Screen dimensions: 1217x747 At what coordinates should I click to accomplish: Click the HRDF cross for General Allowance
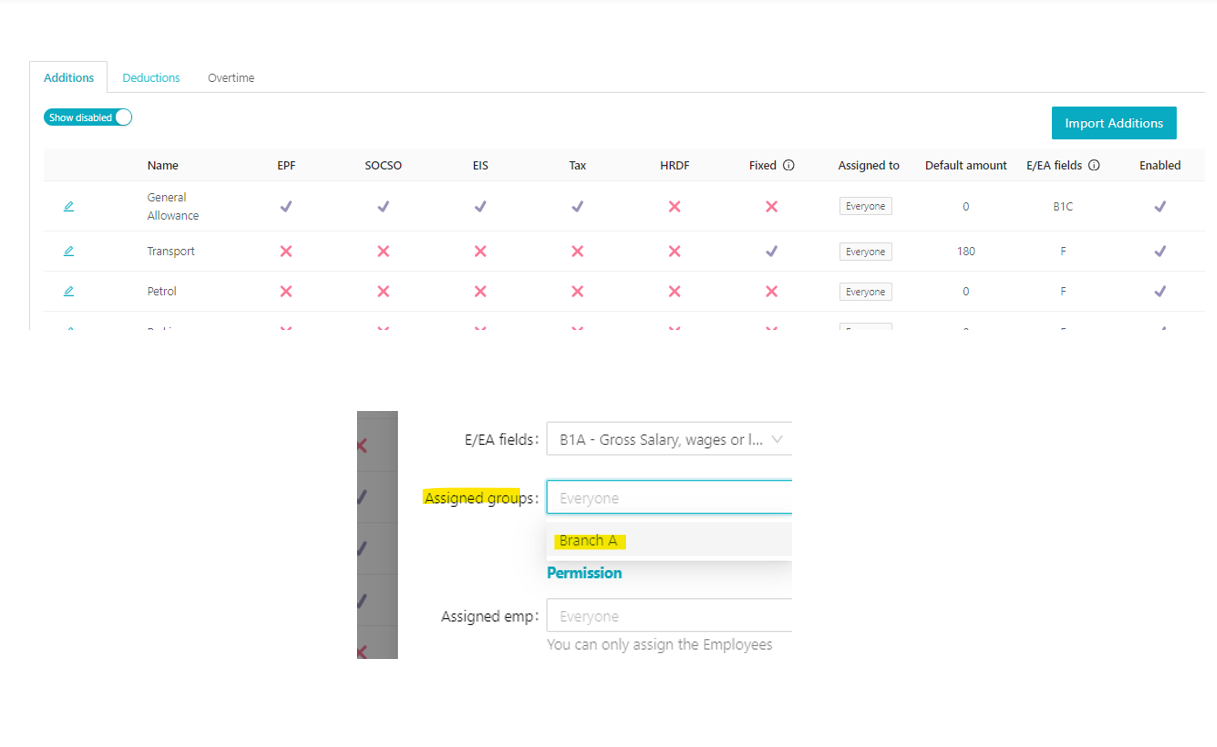[x=674, y=206]
